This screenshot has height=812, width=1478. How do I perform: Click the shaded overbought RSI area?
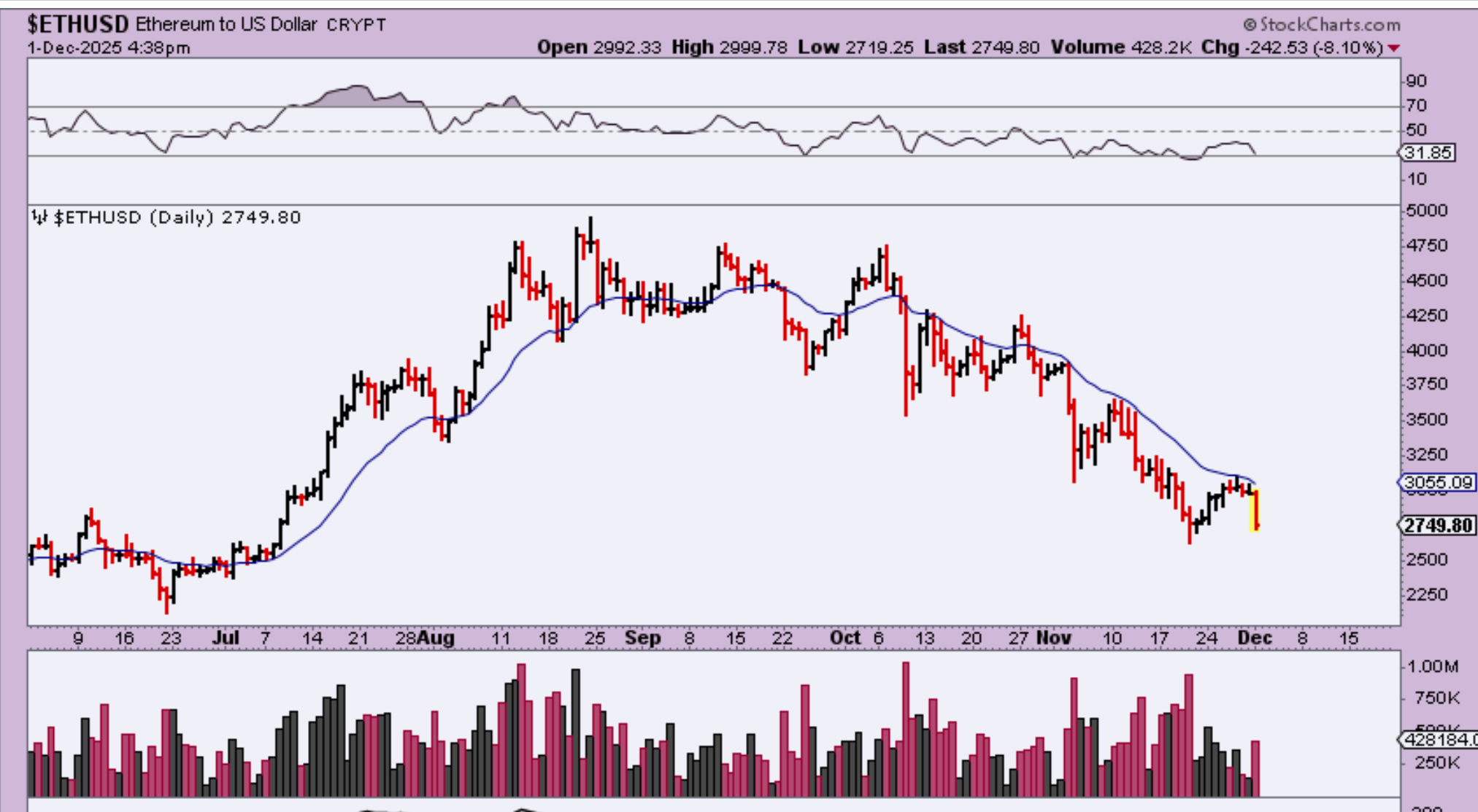354,97
